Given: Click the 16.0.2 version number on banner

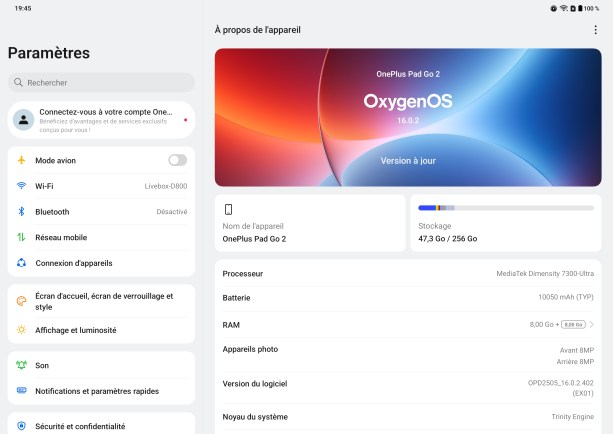Looking at the screenshot, I should (x=408, y=120).
